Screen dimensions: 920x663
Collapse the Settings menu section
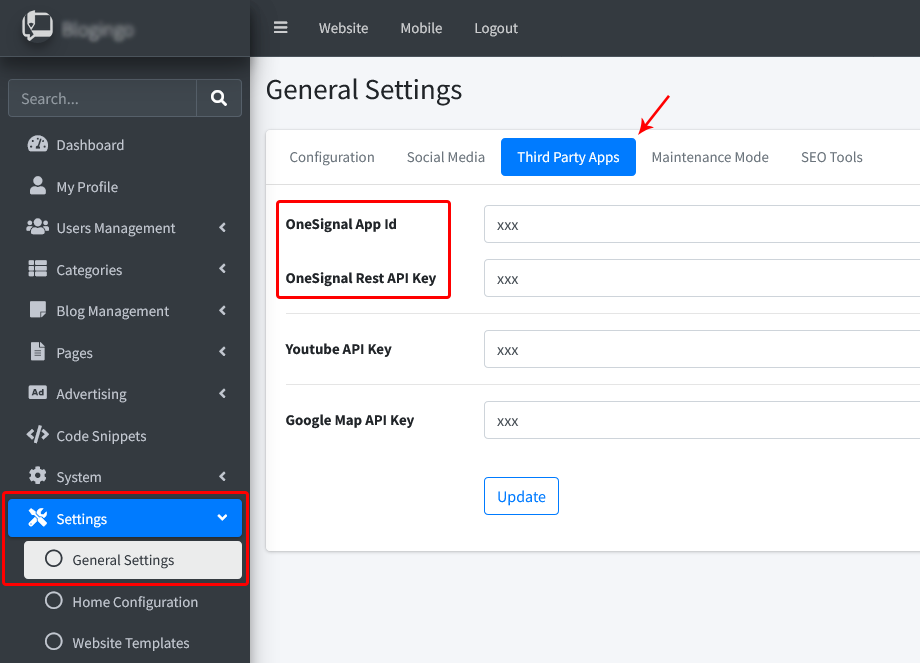(222, 518)
